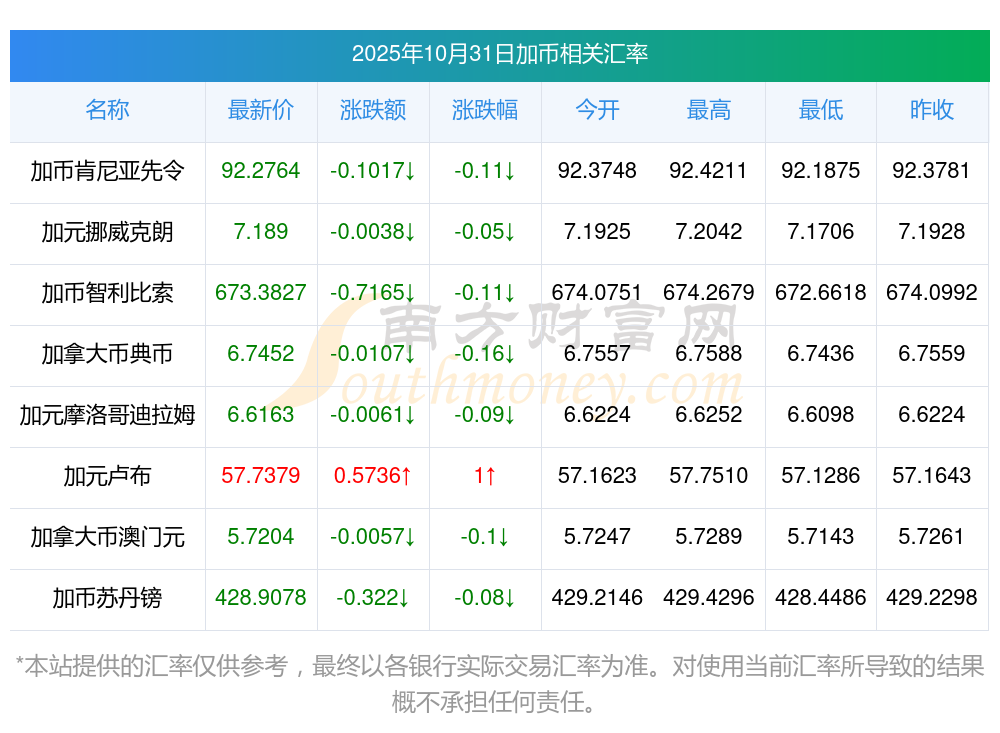Click latest price 428.9078
1000x733 pixels.
pos(261,597)
